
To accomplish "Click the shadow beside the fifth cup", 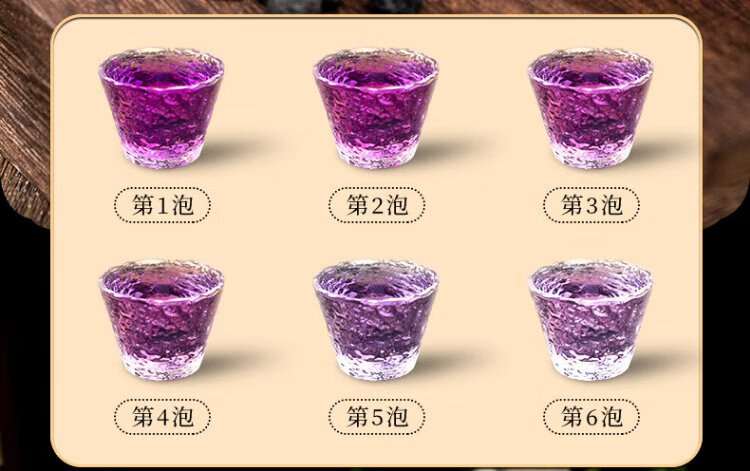I will click(454, 360).
